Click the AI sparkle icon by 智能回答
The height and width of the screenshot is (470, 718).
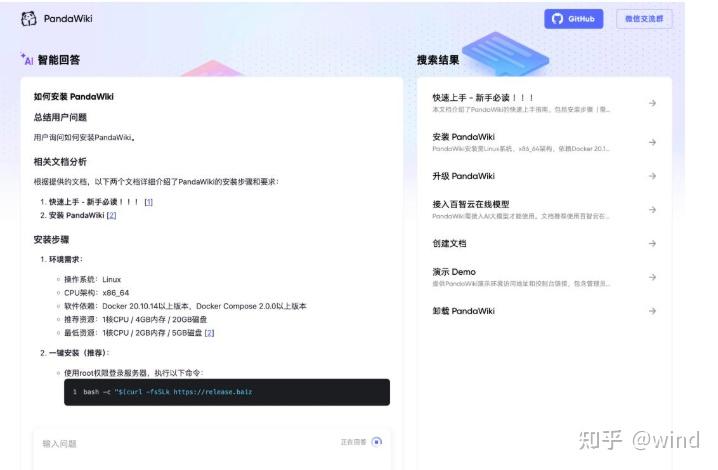coord(27,59)
